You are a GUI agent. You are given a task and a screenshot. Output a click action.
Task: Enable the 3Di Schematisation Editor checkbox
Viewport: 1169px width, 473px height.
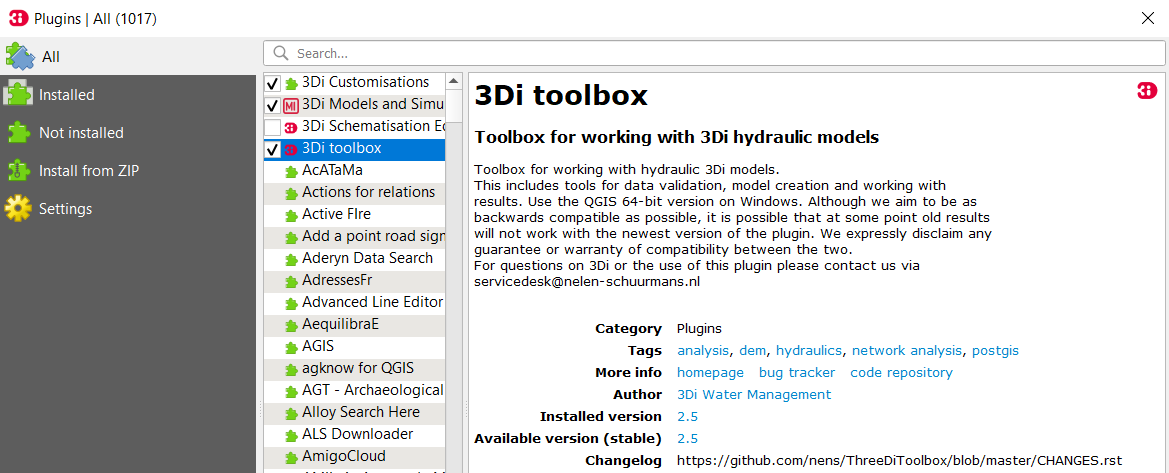pyautogui.click(x=272, y=128)
